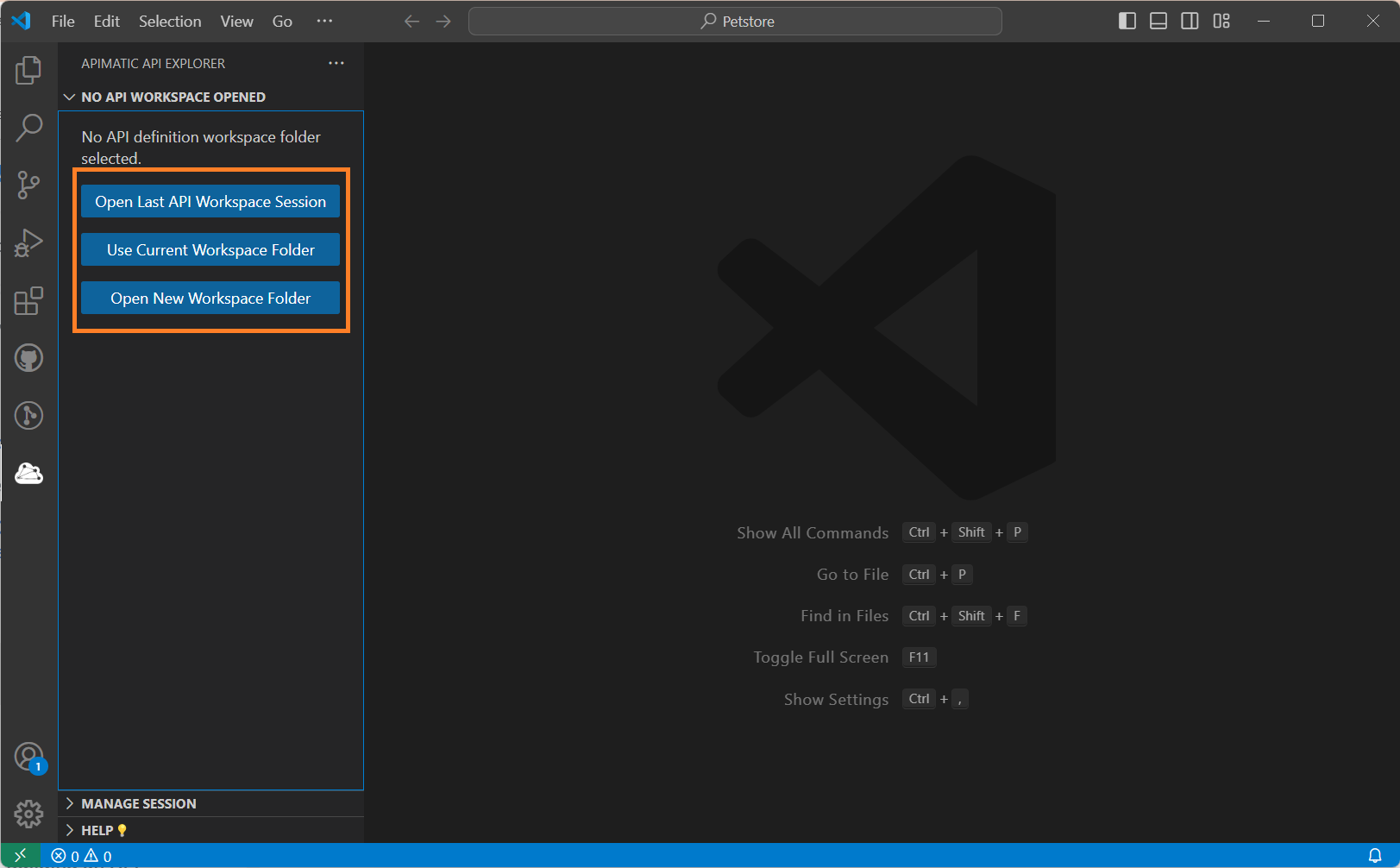Show errors and warnings in status bar
Screen dimensions: 1400x868
tap(81, 856)
